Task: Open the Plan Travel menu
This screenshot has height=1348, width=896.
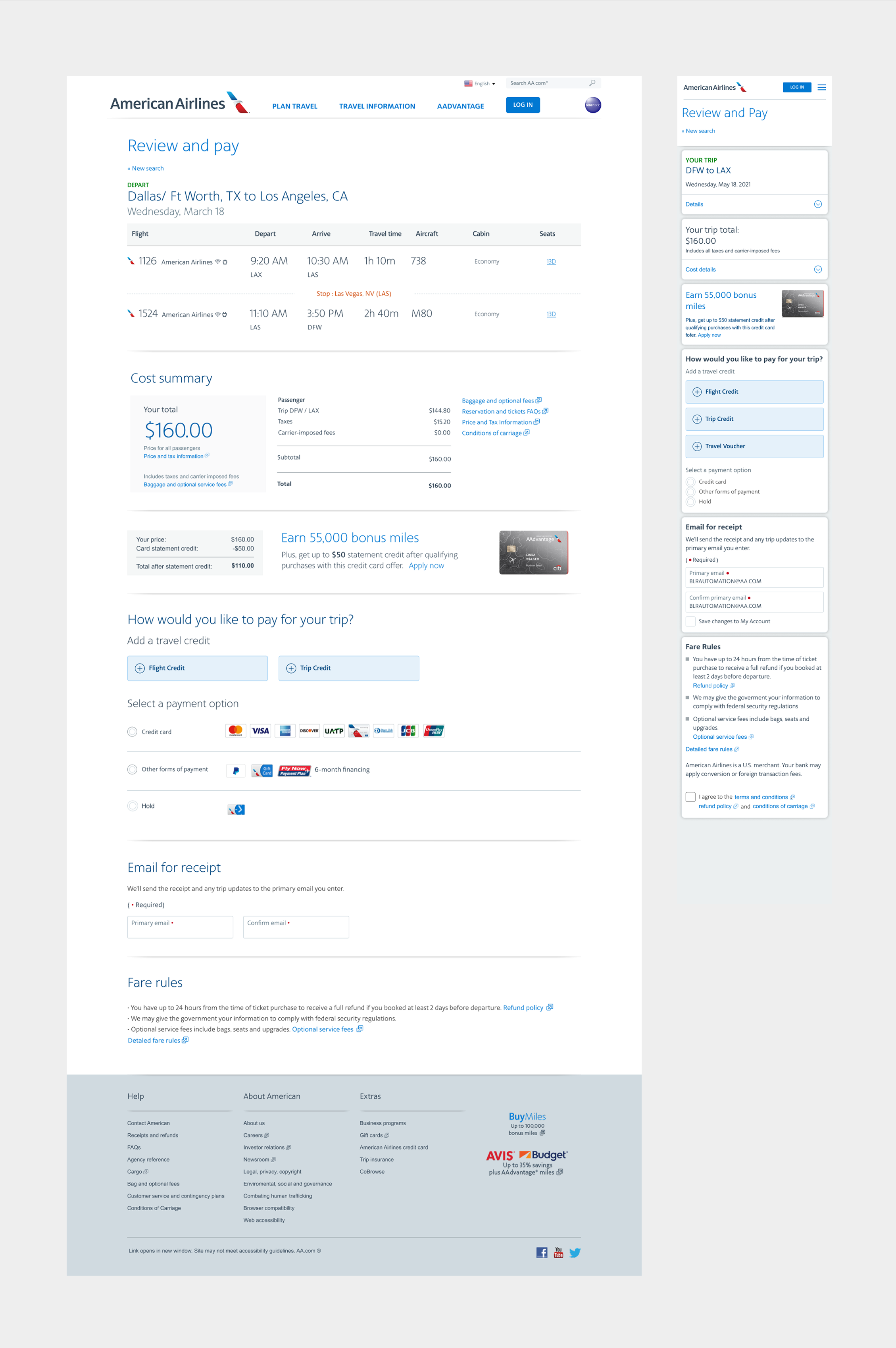Action: [294, 106]
